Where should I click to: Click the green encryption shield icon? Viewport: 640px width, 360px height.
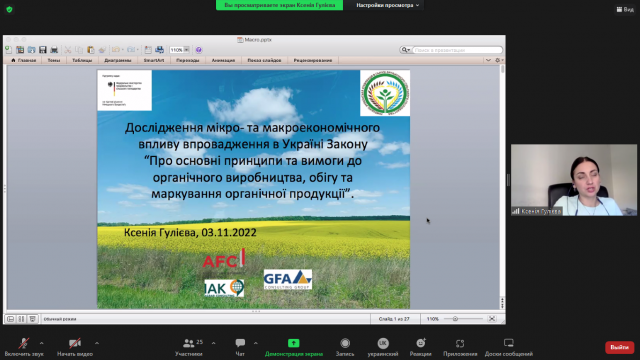pyautogui.click(x=9, y=9)
